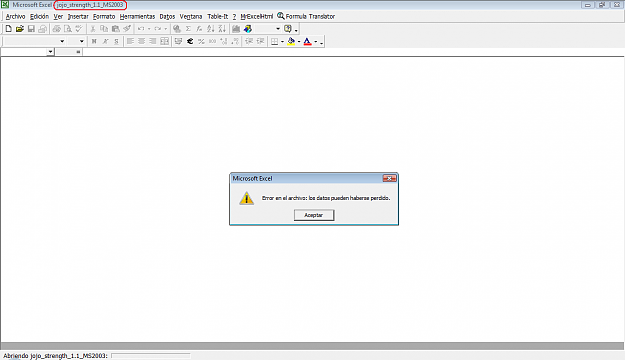Viewport: 625px width, 360px height.
Task: Apply the euro style icon
Action: click(x=190, y=41)
